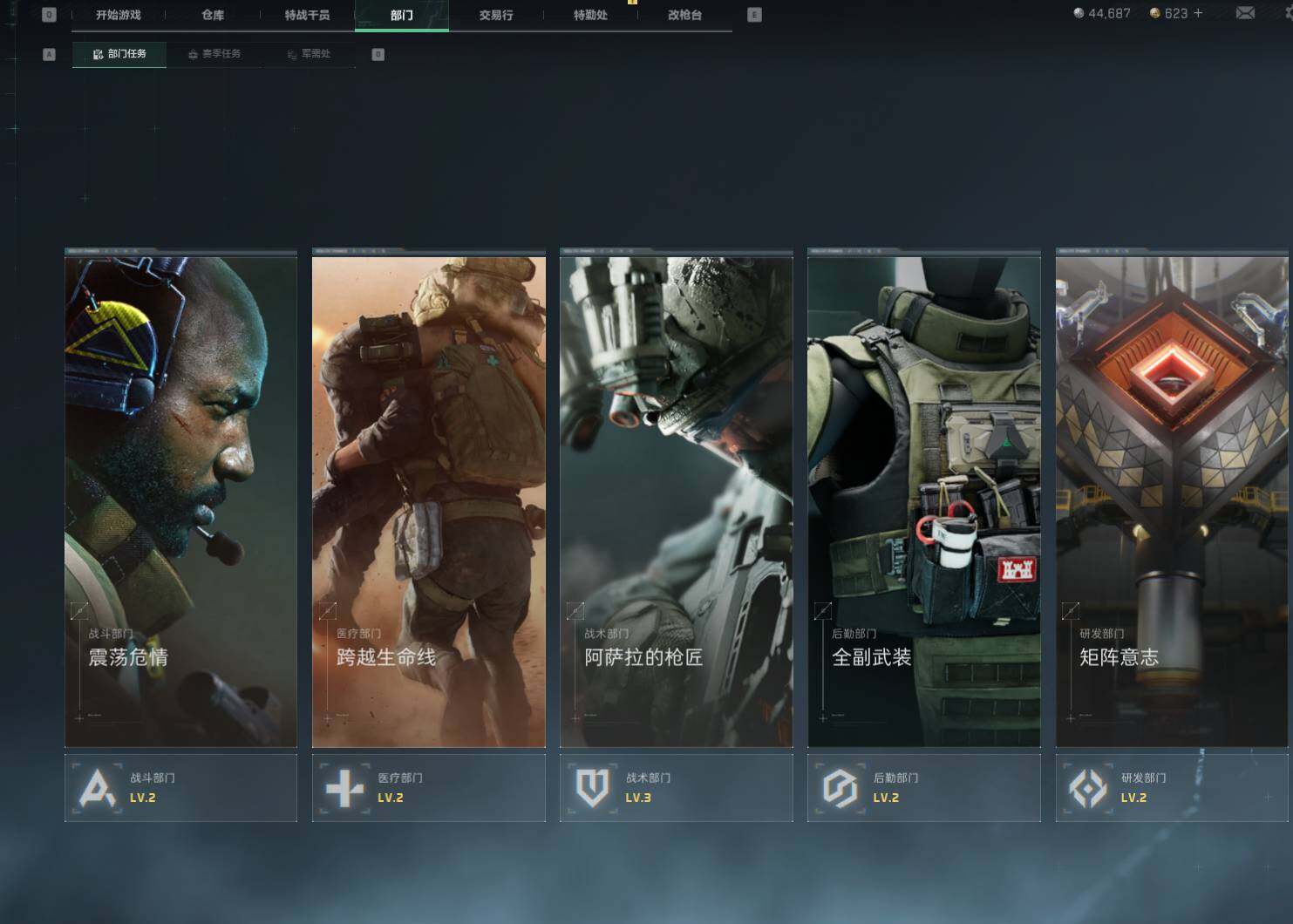Click the square marker icon above 全副武装
Image resolution: width=1293 pixels, height=924 pixels.
point(823,611)
